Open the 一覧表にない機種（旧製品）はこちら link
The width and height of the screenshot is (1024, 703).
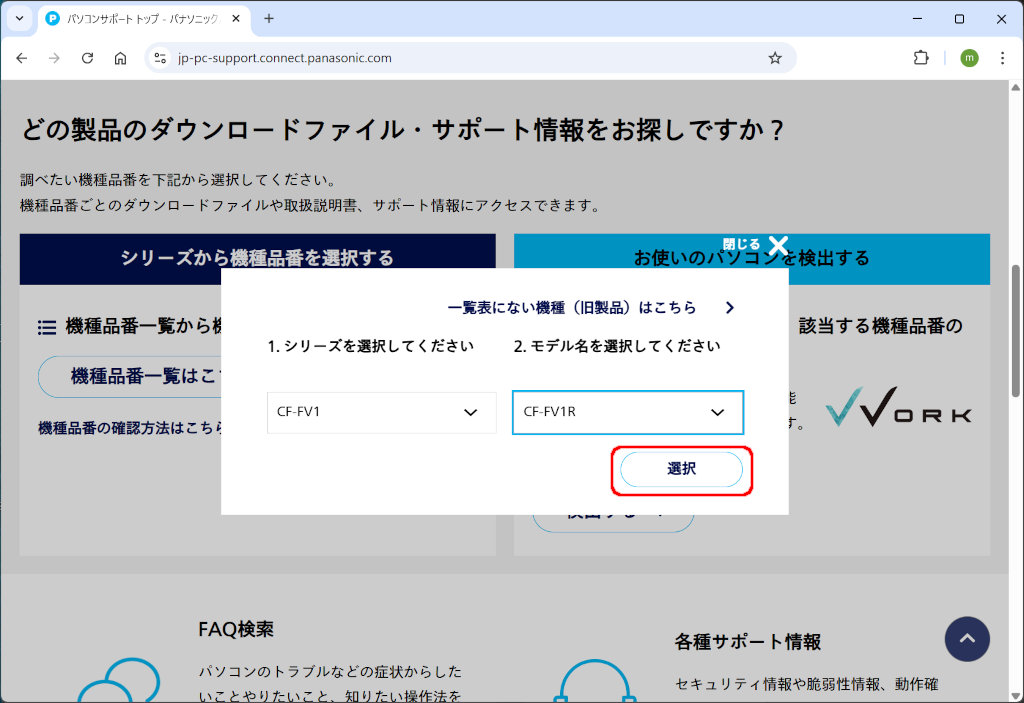(x=572, y=308)
